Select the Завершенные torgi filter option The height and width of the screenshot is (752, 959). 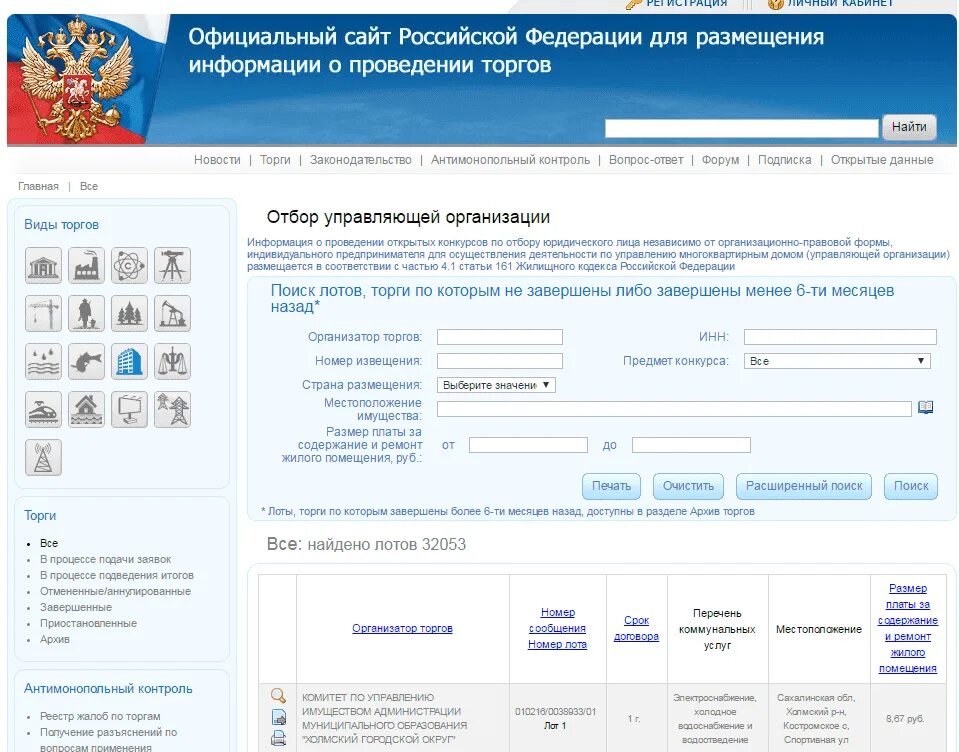77,607
